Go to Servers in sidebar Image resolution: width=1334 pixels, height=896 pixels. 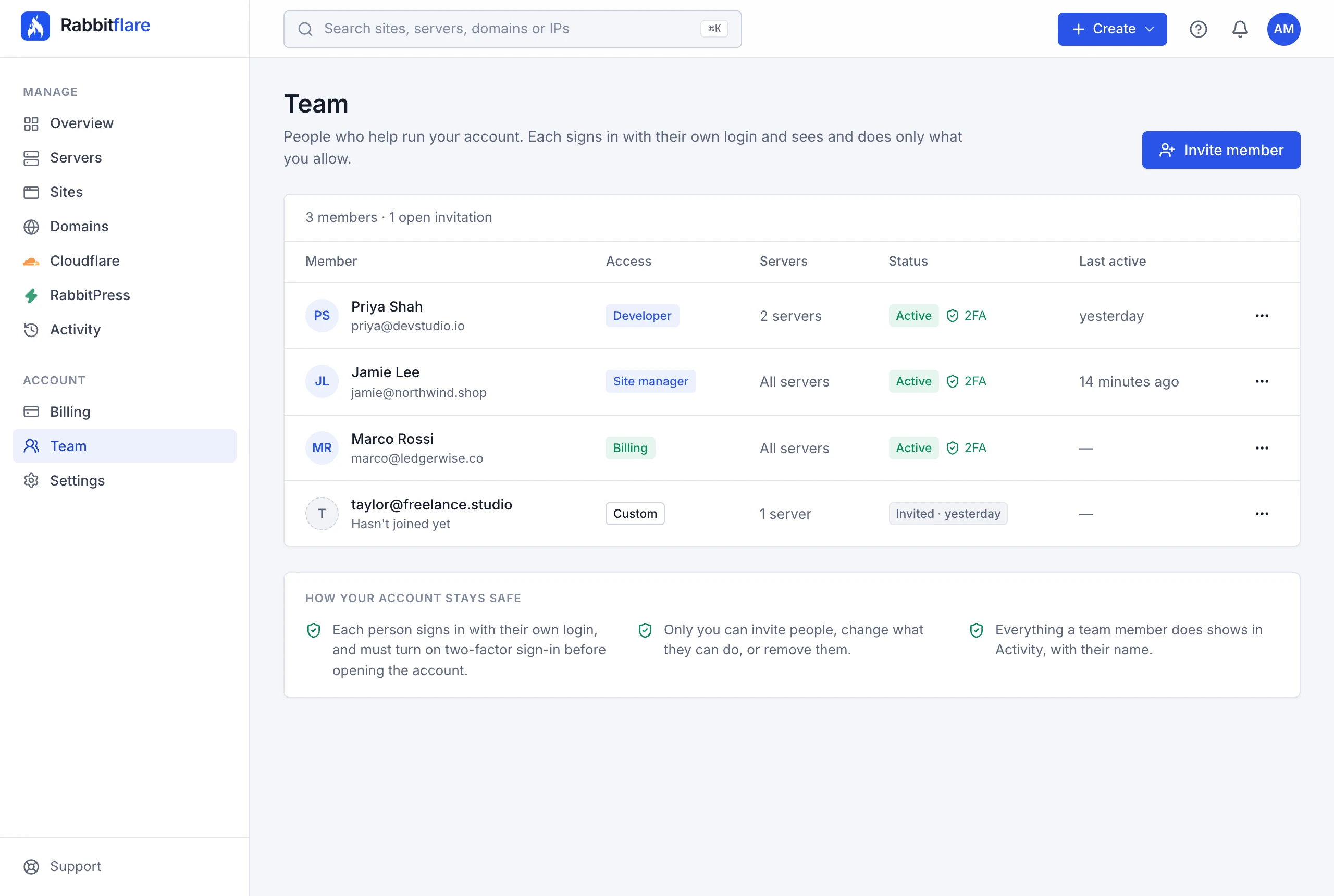coord(124,158)
